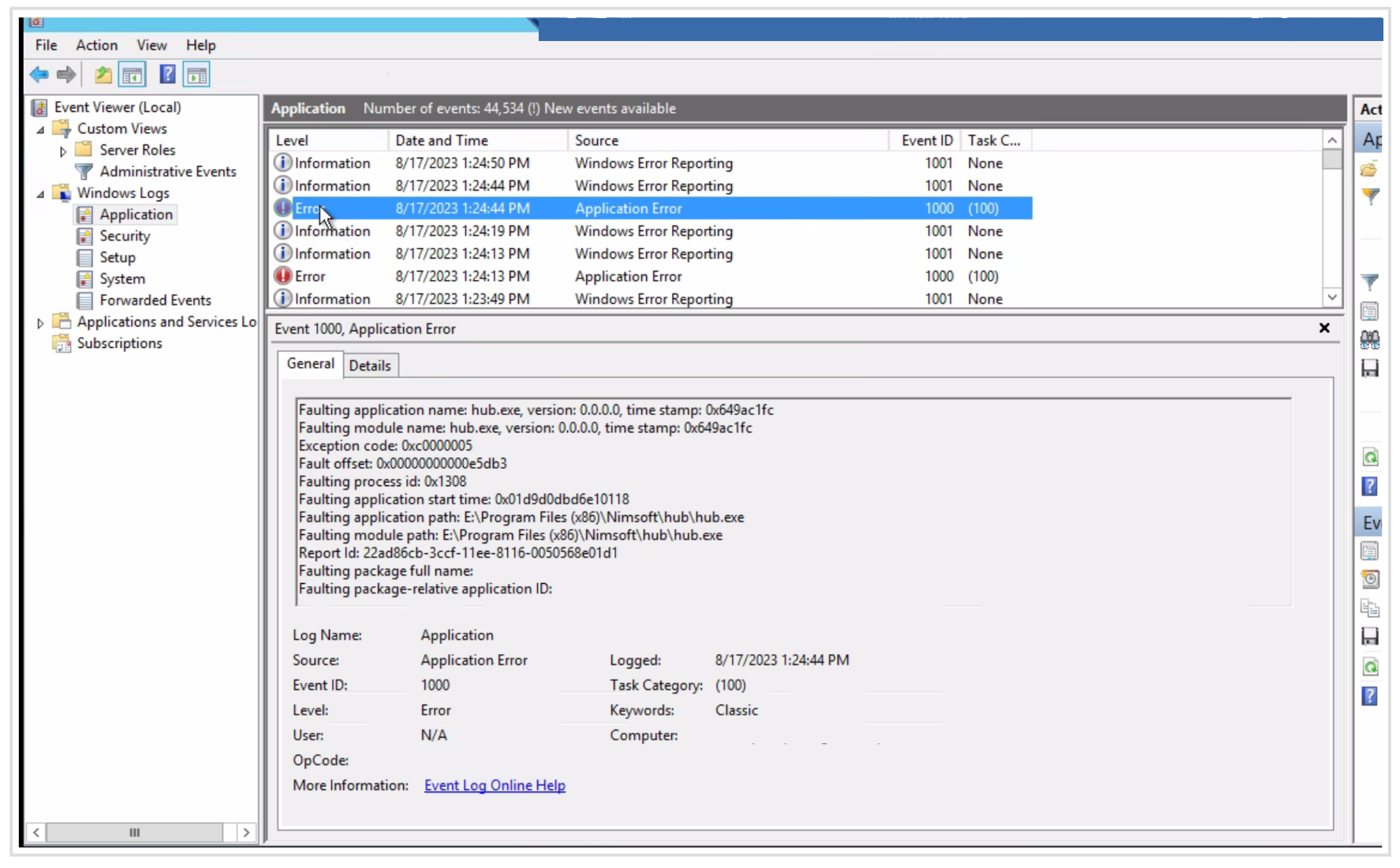1400x868 pixels.
Task: Click the Show/Hide Action Pane toolbar icon
Action: pos(196,75)
